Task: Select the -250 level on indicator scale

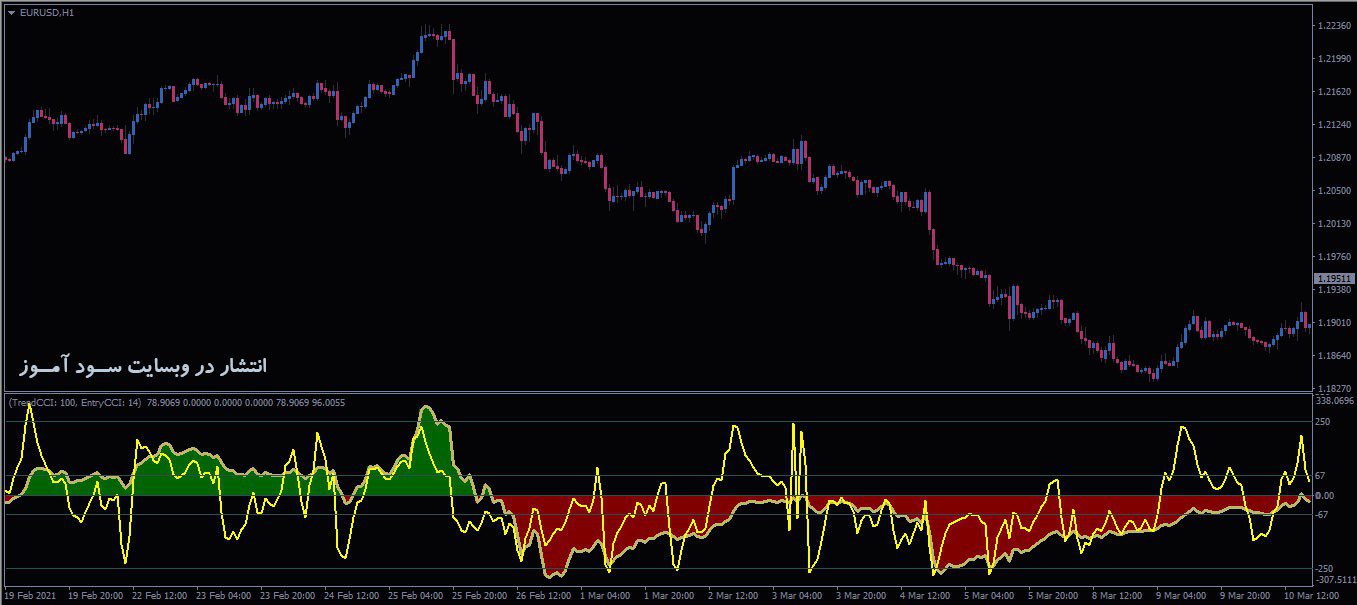Action: (1324, 568)
